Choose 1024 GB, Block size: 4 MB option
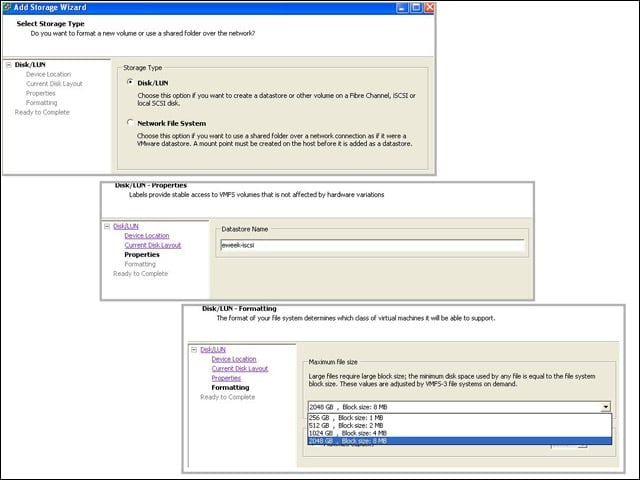 460,433
